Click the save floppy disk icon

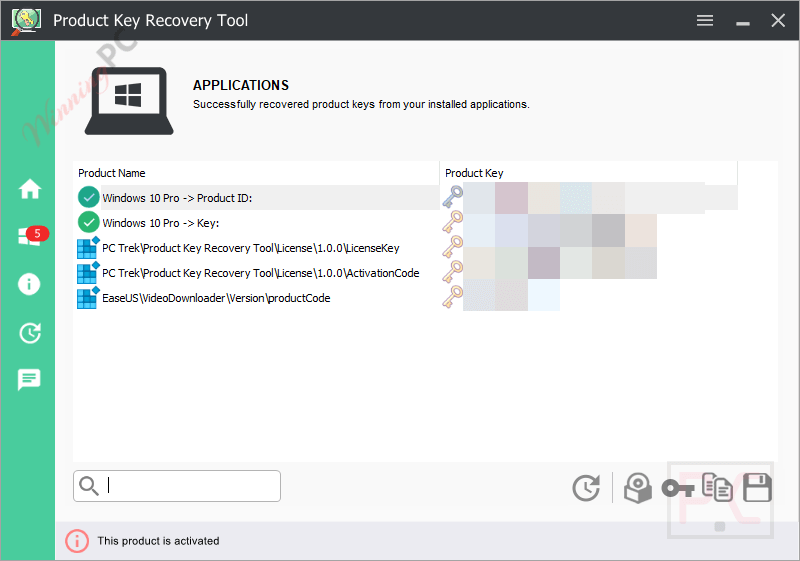point(757,488)
